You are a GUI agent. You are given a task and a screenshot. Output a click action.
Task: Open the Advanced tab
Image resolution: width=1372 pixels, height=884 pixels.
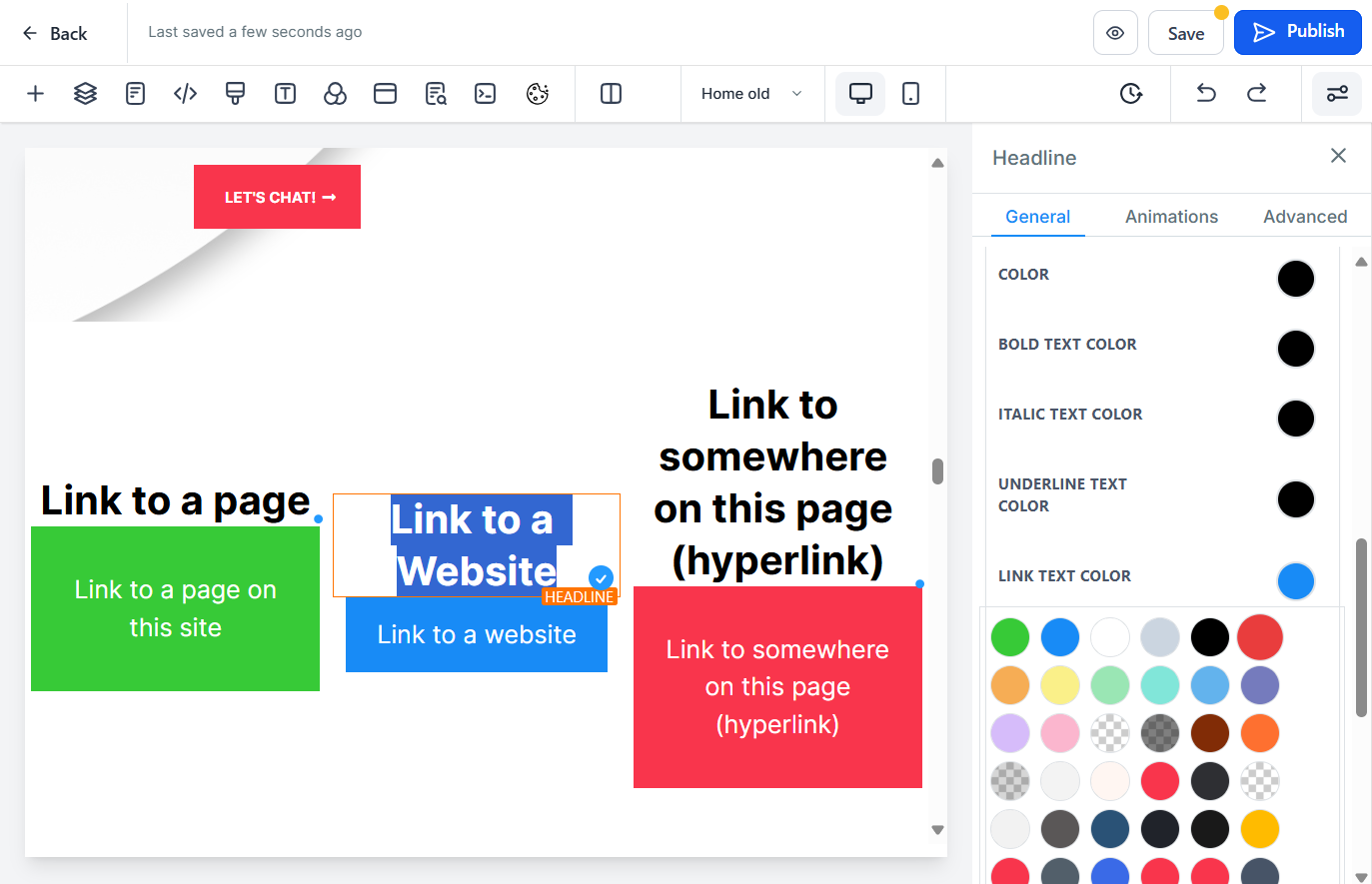click(x=1305, y=217)
